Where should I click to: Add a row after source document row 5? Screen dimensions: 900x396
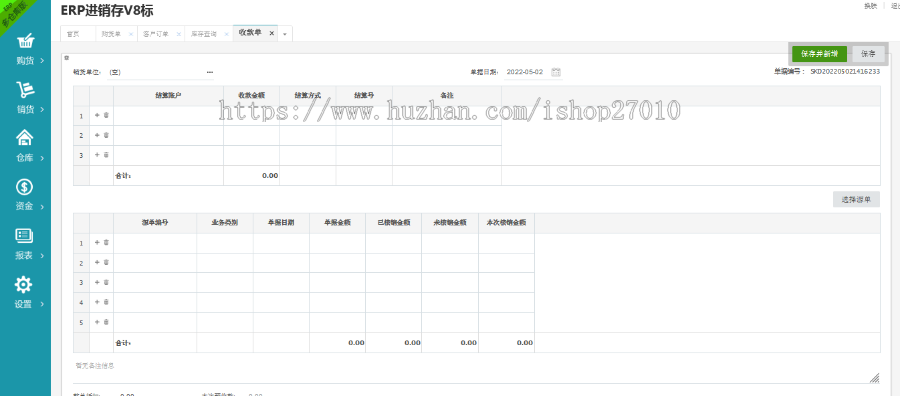[97, 322]
